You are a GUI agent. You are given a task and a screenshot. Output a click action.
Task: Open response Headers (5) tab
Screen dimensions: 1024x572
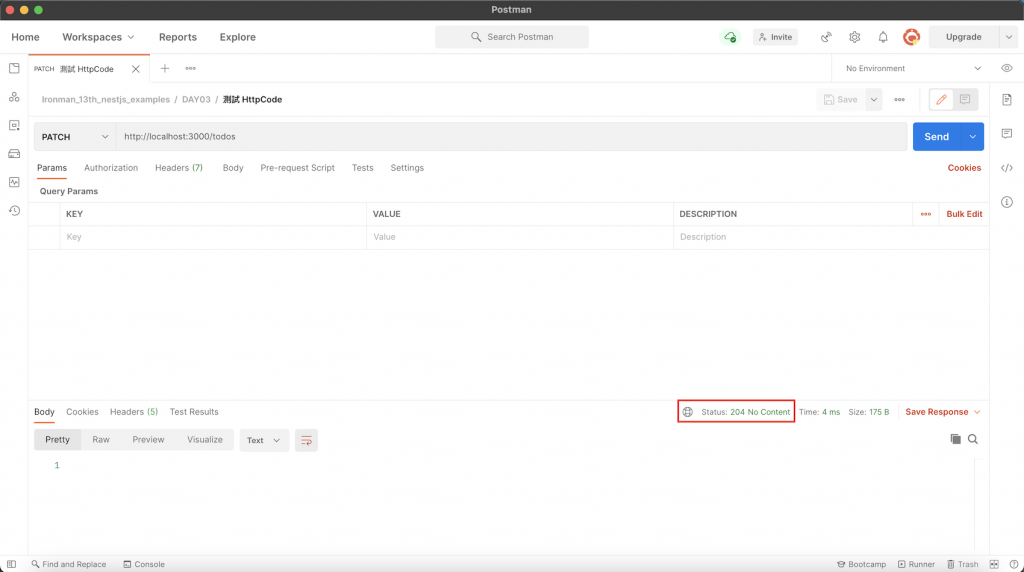coord(134,412)
